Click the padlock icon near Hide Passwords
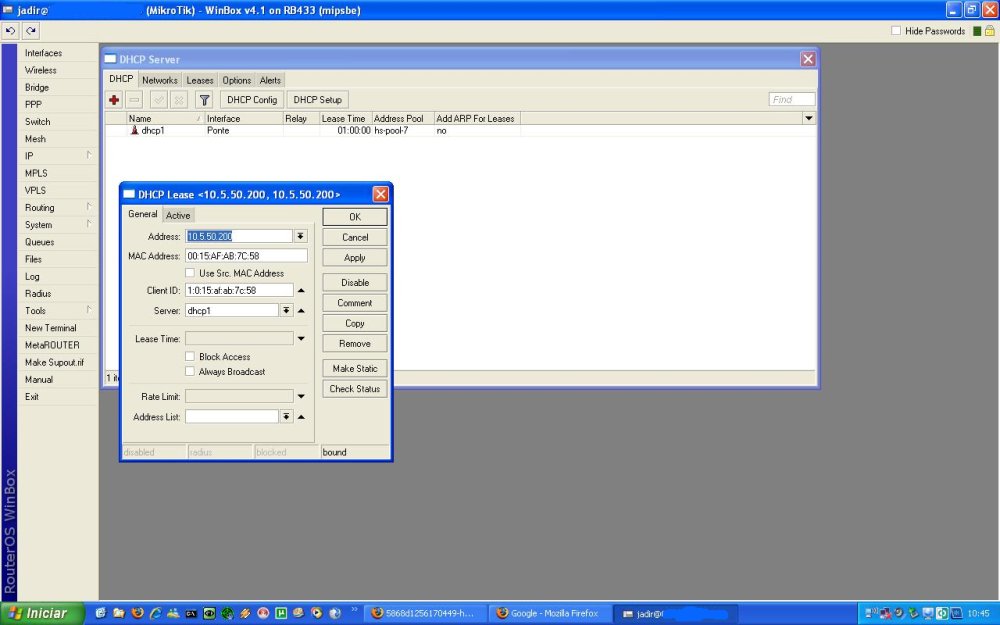The height and width of the screenshot is (625, 1000). [x=989, y=31]
